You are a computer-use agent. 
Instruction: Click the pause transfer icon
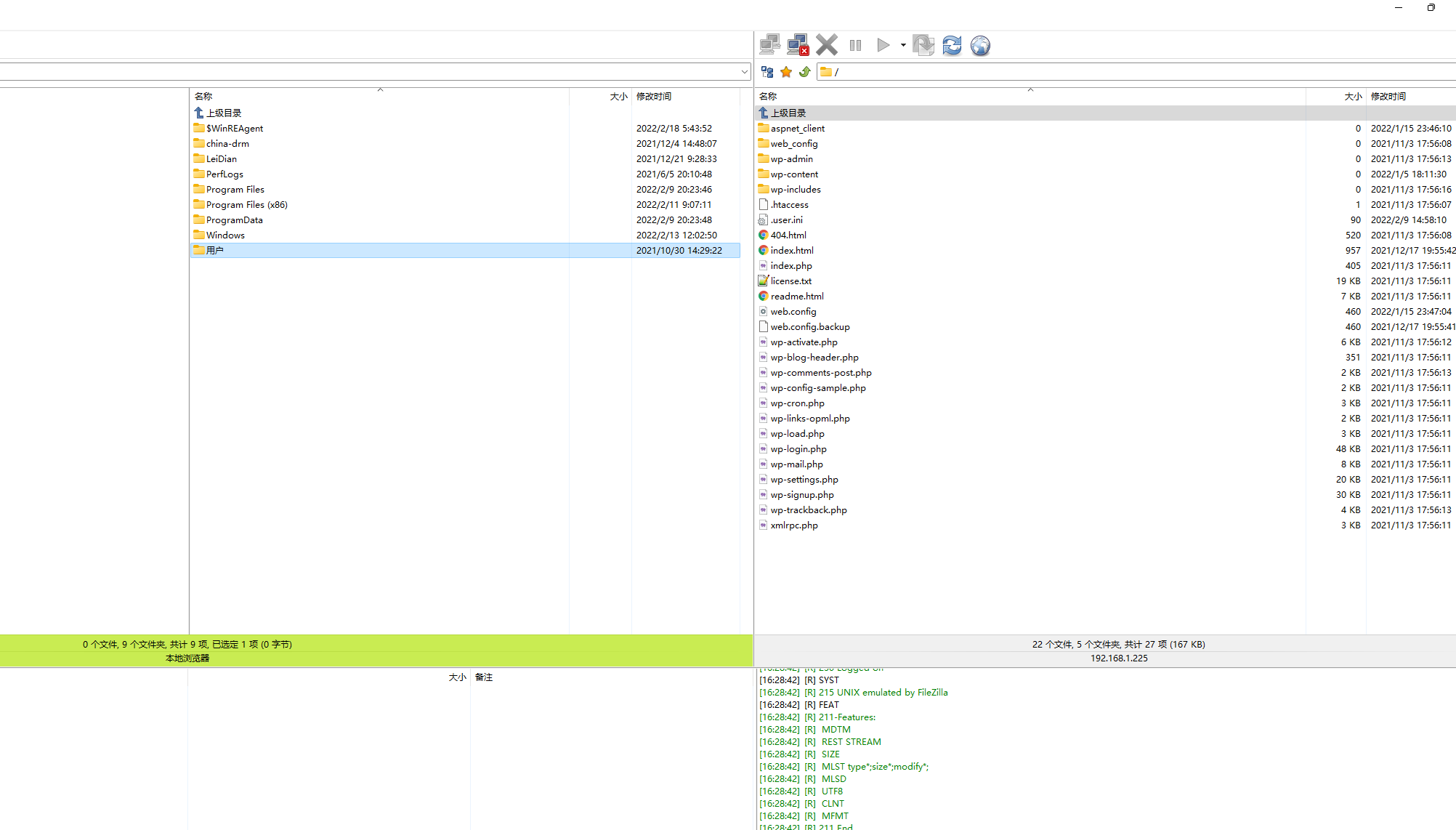point(855,45)
